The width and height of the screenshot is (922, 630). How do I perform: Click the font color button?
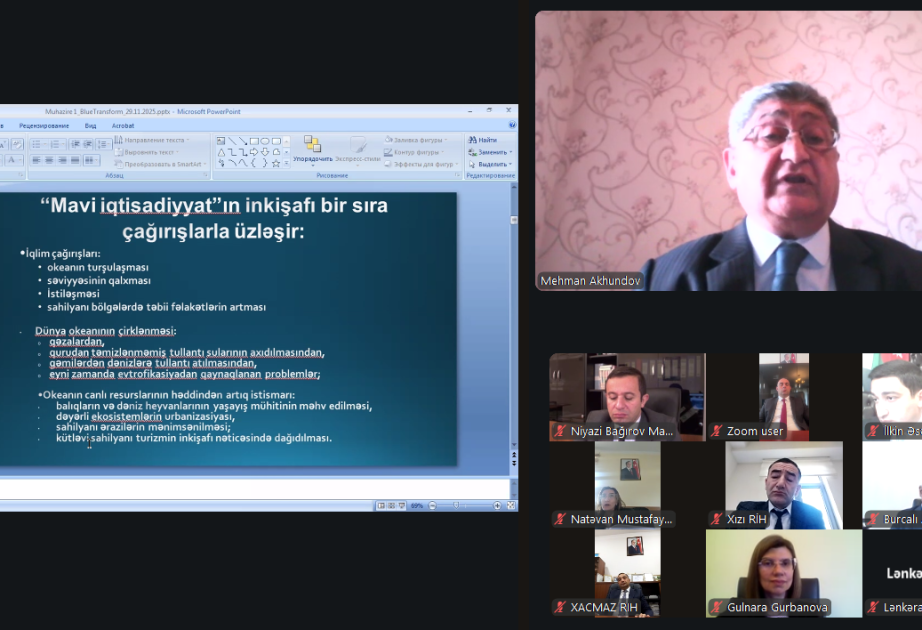pyautogui.click(x=14, y=161)
